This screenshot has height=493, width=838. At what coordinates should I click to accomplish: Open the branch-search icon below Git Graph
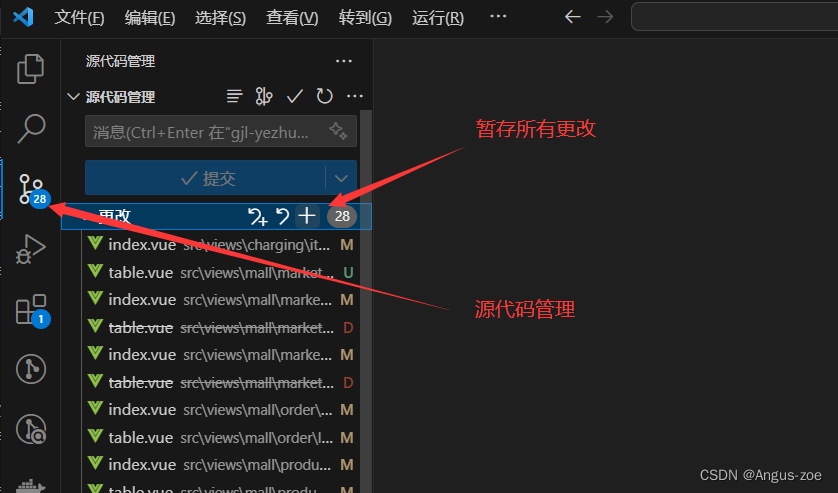tap(31, 429)
